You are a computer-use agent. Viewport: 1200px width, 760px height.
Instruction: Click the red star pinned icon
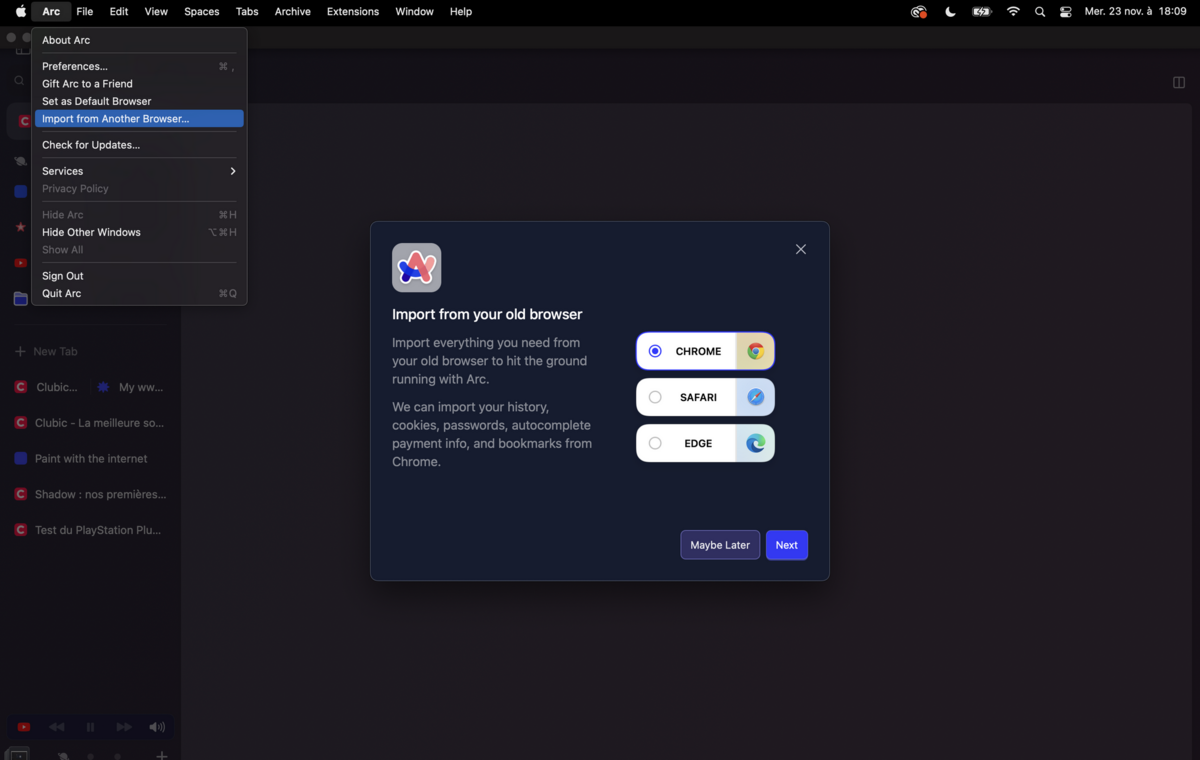20,227
